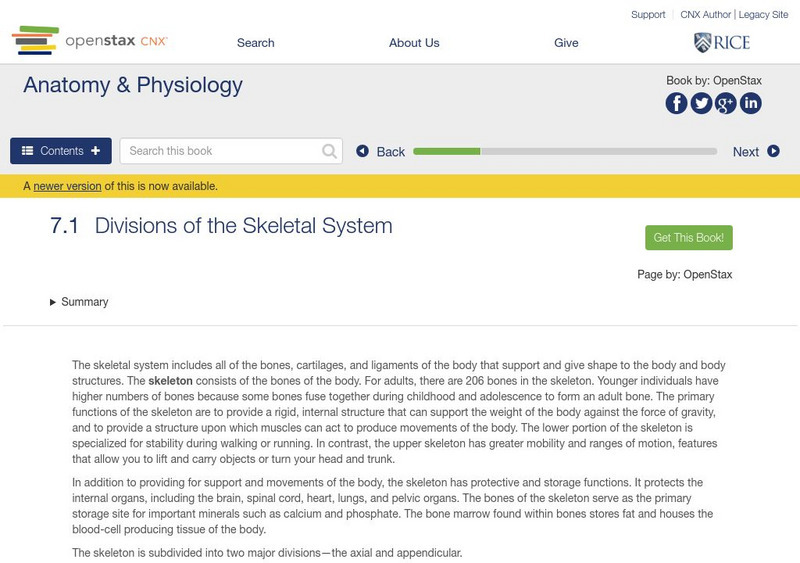
Task: Click the Next arrow icon
Action: pos(773,151)
